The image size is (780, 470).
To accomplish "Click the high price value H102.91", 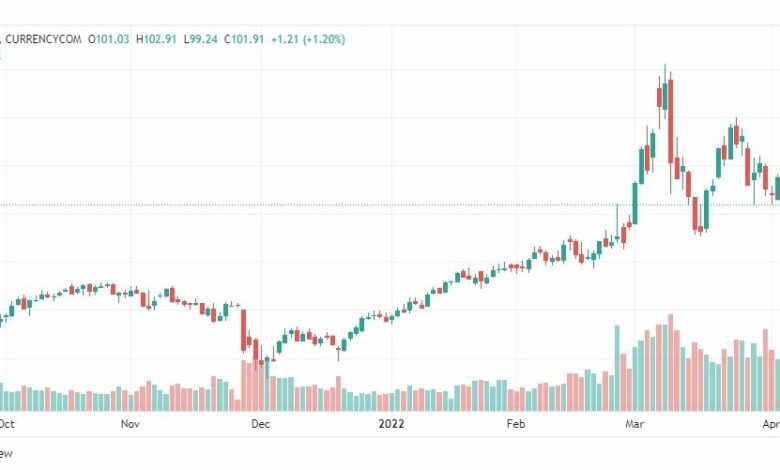I will point(156,39).
